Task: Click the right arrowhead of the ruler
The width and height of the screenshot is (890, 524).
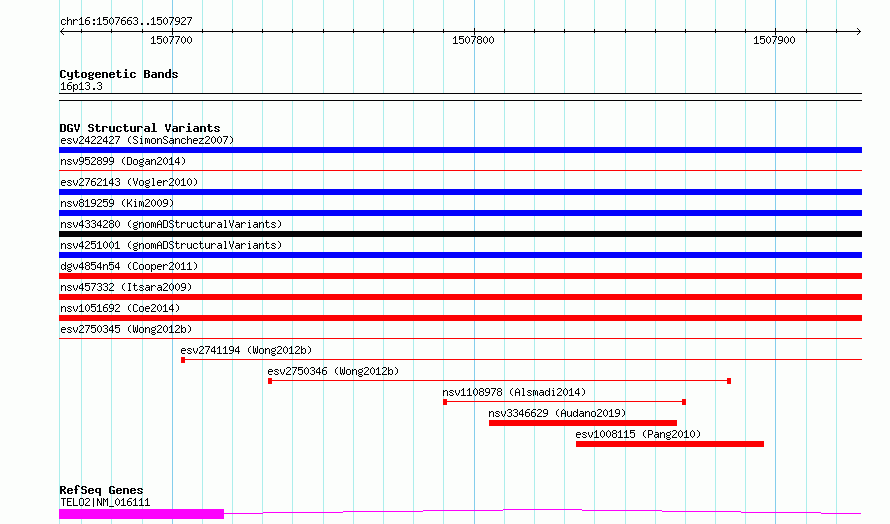Action: point(859,32)
